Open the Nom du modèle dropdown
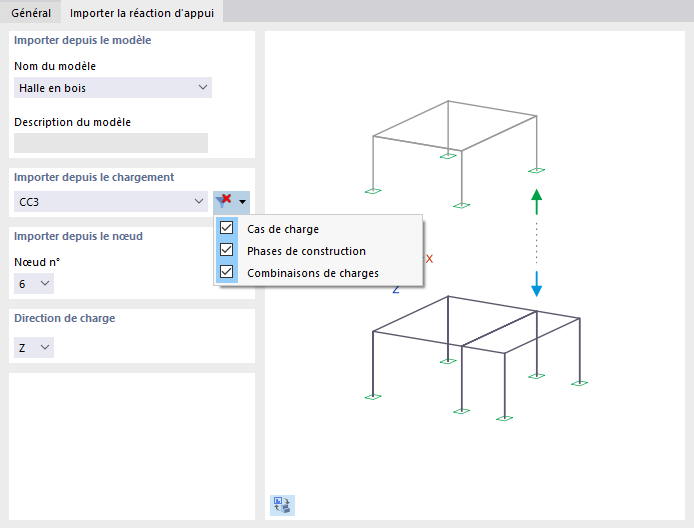694x528 pixels. [113, 88]
